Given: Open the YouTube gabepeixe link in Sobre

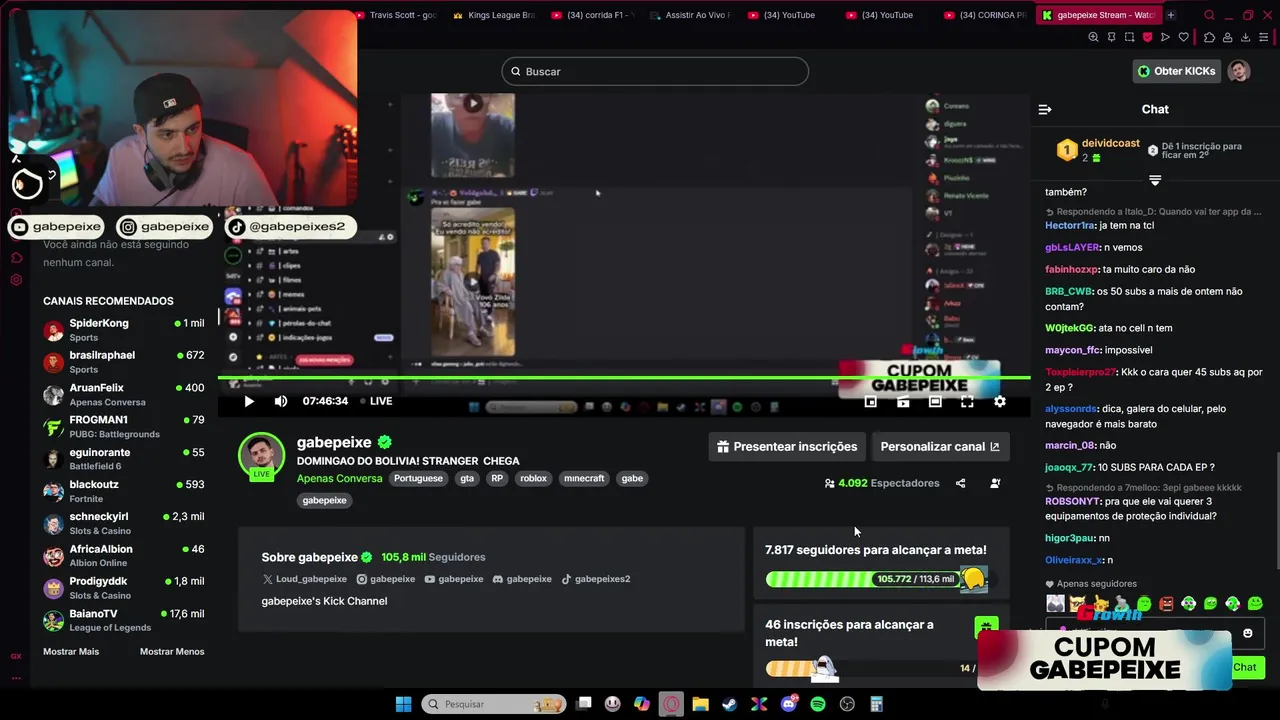Looking at the screenshot, I should click(x=454, y=579).
